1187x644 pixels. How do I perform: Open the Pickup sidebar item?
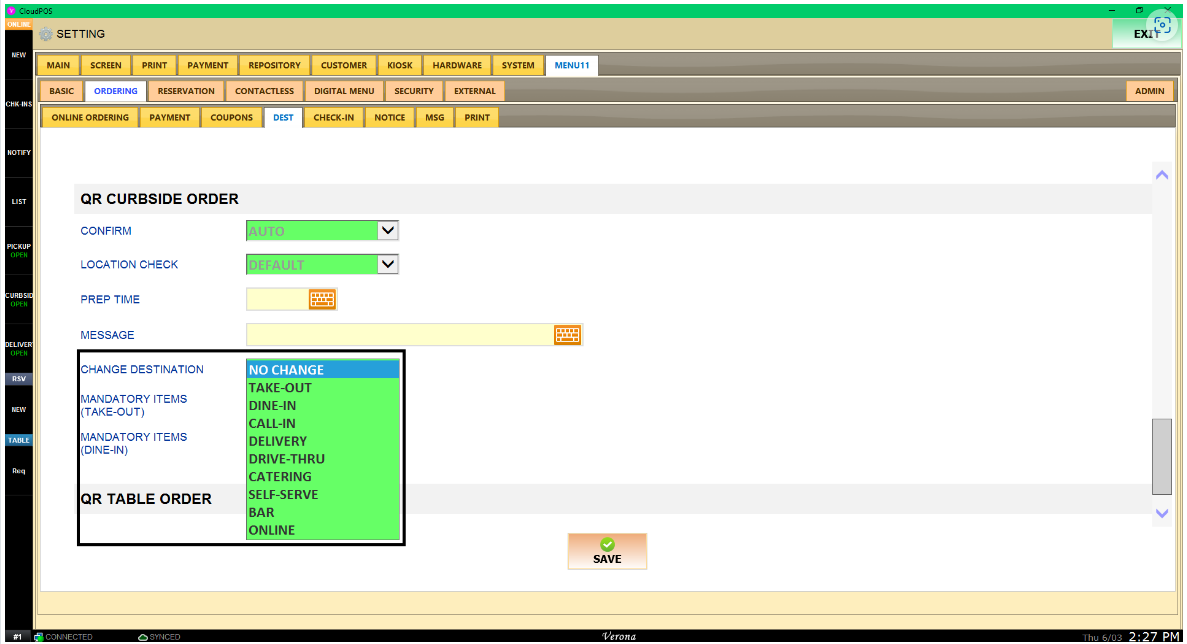pyautogui.click(x=19, y=249)
